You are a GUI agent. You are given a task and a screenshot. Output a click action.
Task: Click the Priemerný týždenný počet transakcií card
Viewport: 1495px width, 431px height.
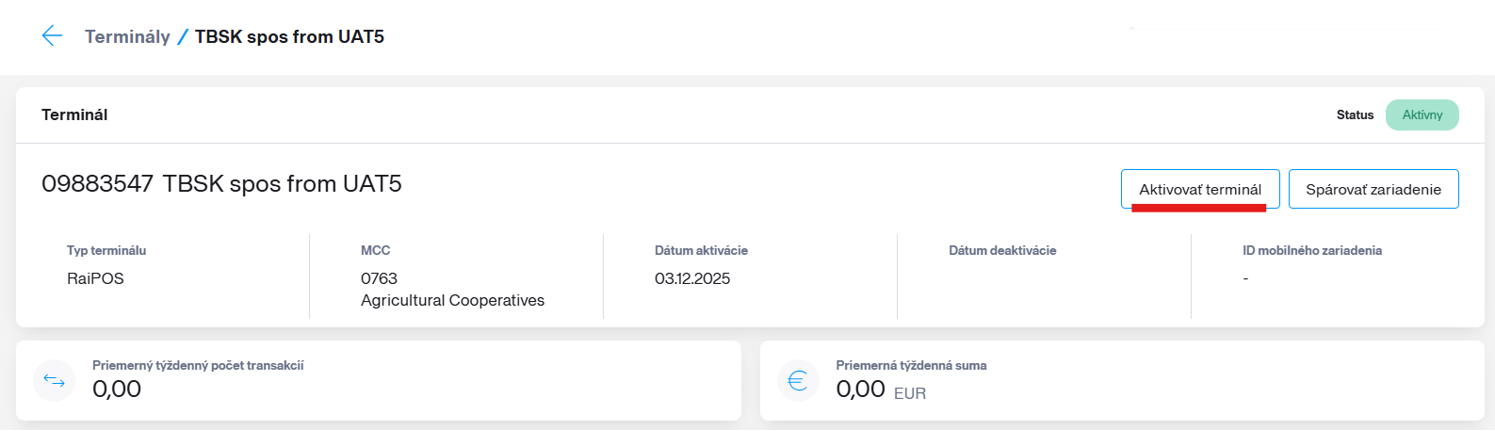tap(378, 381)
